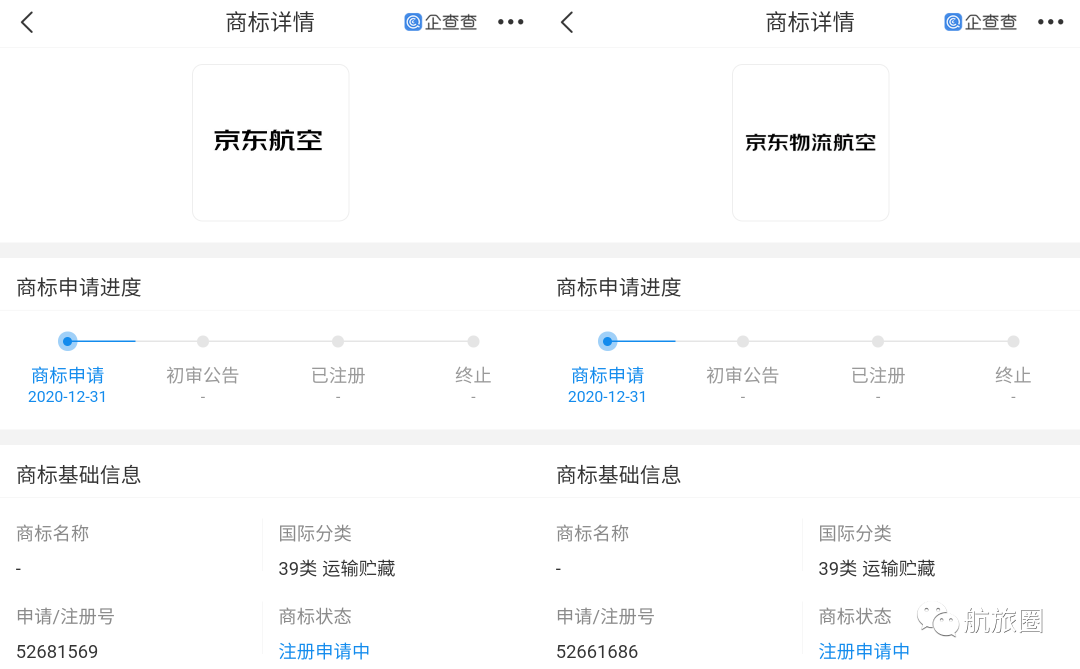Click 注册申请中 status for number 52661686

tap(864, 651)
